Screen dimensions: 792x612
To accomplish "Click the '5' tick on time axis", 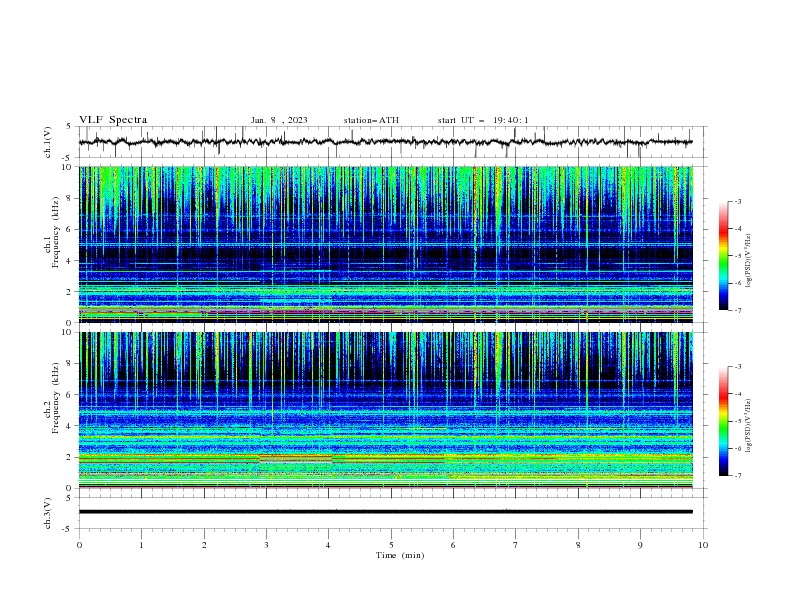I will (x=391, y=545).
